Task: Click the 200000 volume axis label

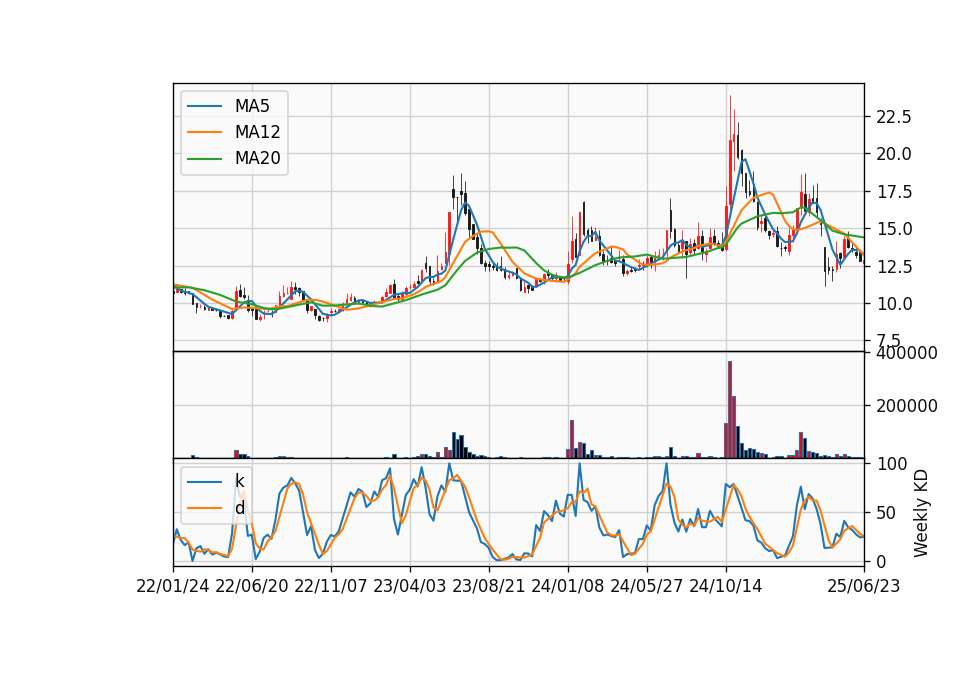Action: pyautogui.click(x=907, y=406)
